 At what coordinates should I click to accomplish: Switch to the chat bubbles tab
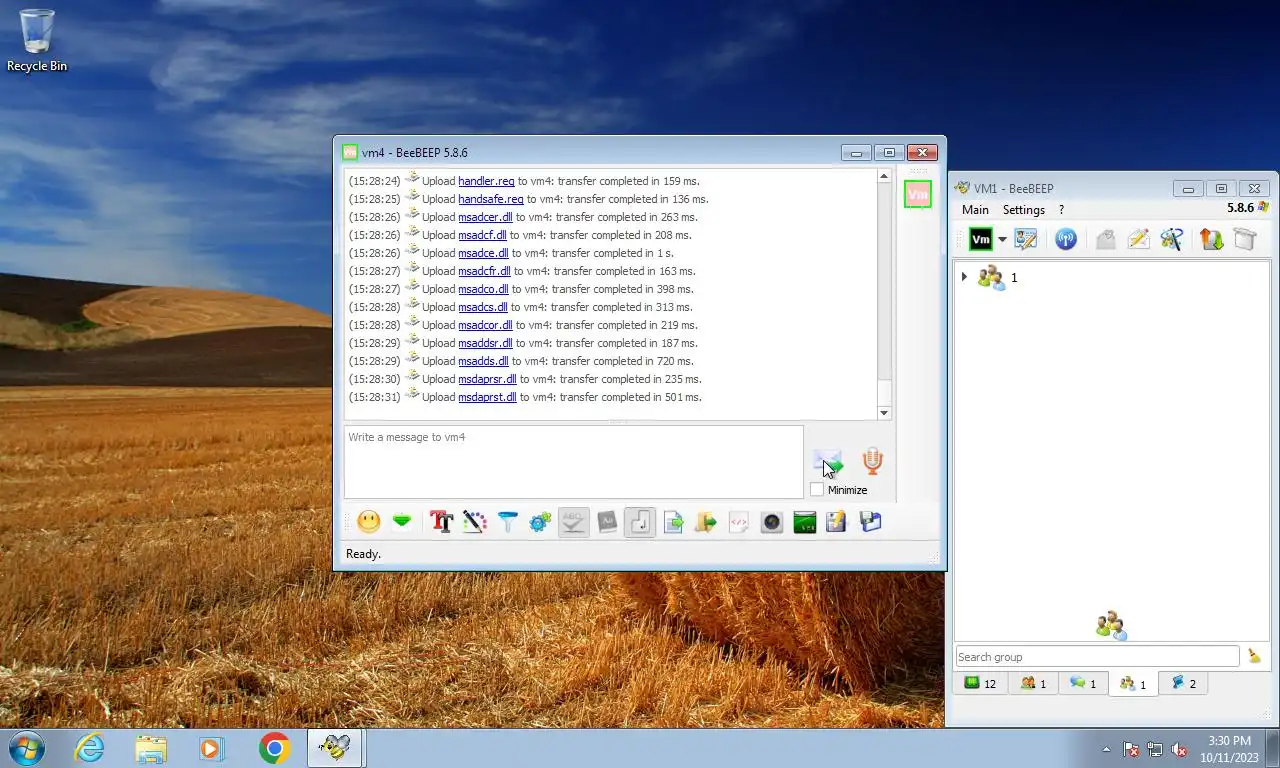(x=1083, y=684)
